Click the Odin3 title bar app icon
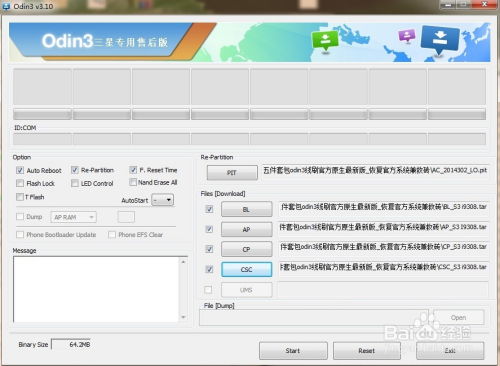This screenshot has height=366, width=500. (x=6, y=6)
